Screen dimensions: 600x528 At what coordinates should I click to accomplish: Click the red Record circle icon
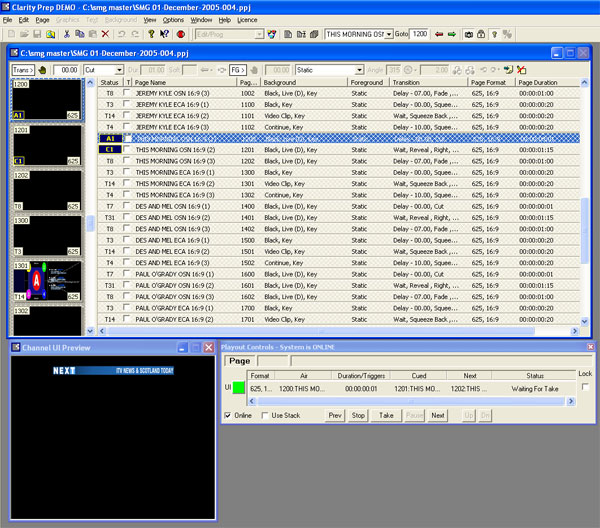click(x=181, y=34)
